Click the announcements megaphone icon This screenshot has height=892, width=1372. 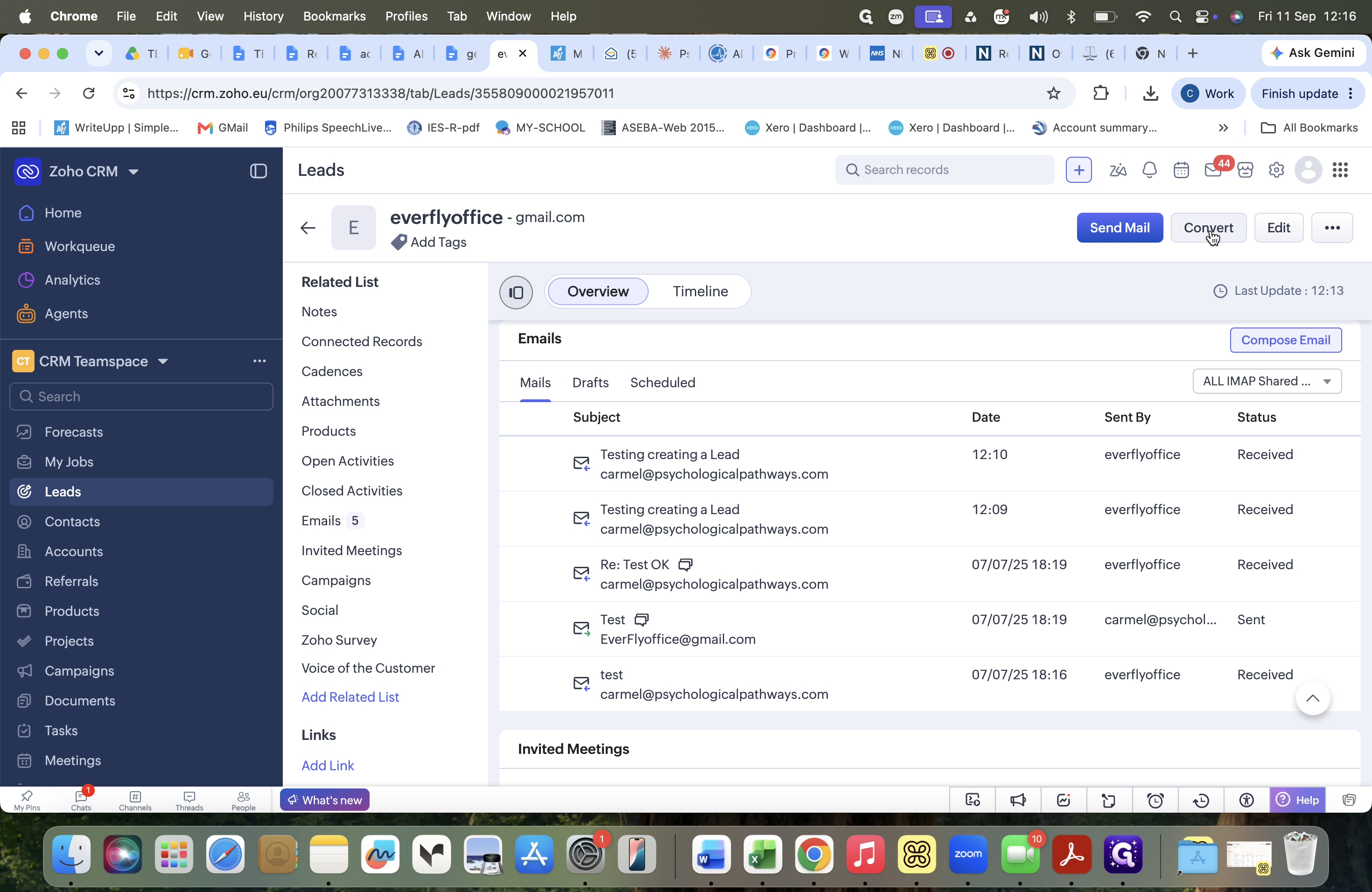[1018, 801]
